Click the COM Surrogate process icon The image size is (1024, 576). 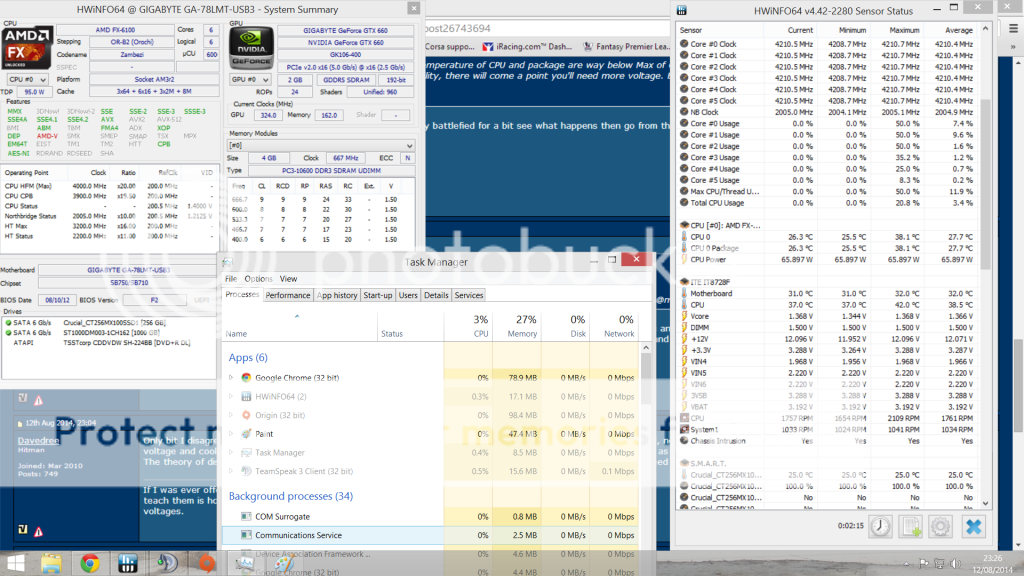point(246,516)
